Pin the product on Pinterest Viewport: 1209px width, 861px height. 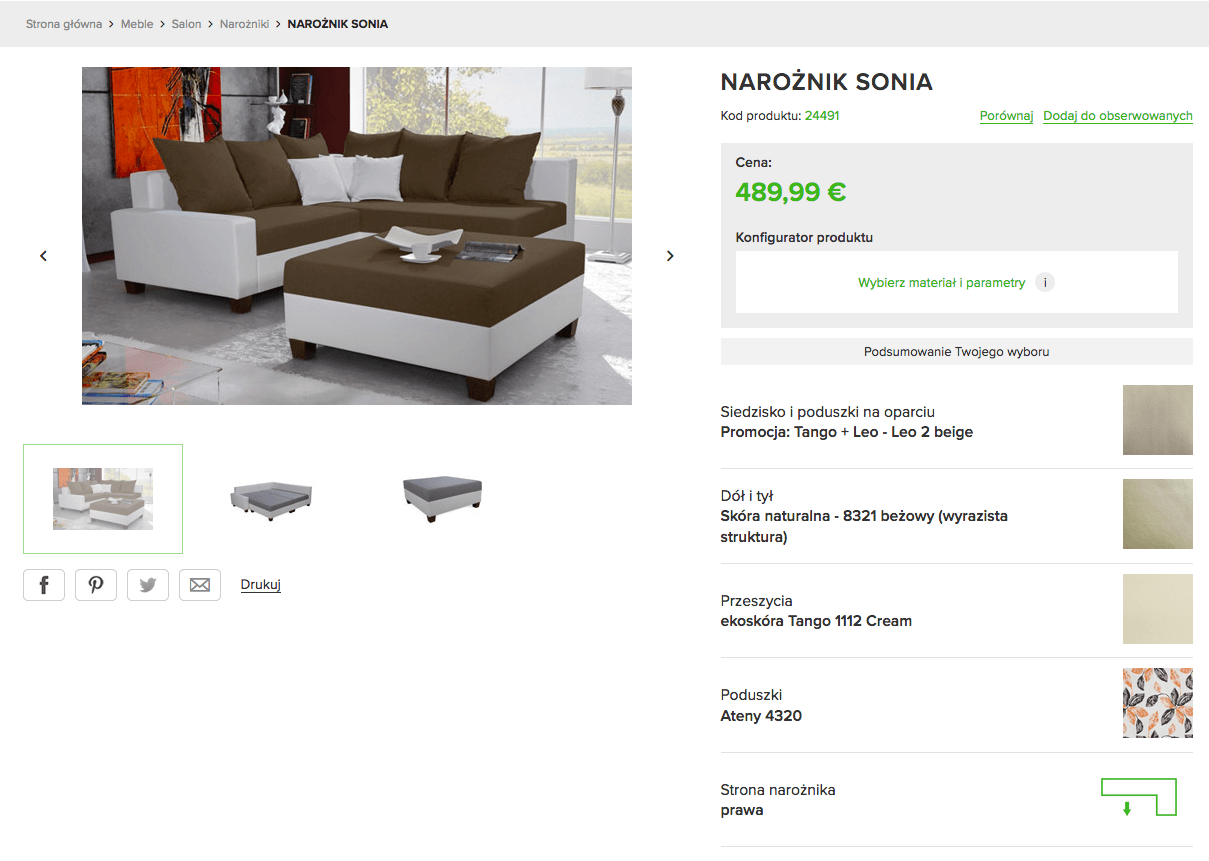pos(96,585)
